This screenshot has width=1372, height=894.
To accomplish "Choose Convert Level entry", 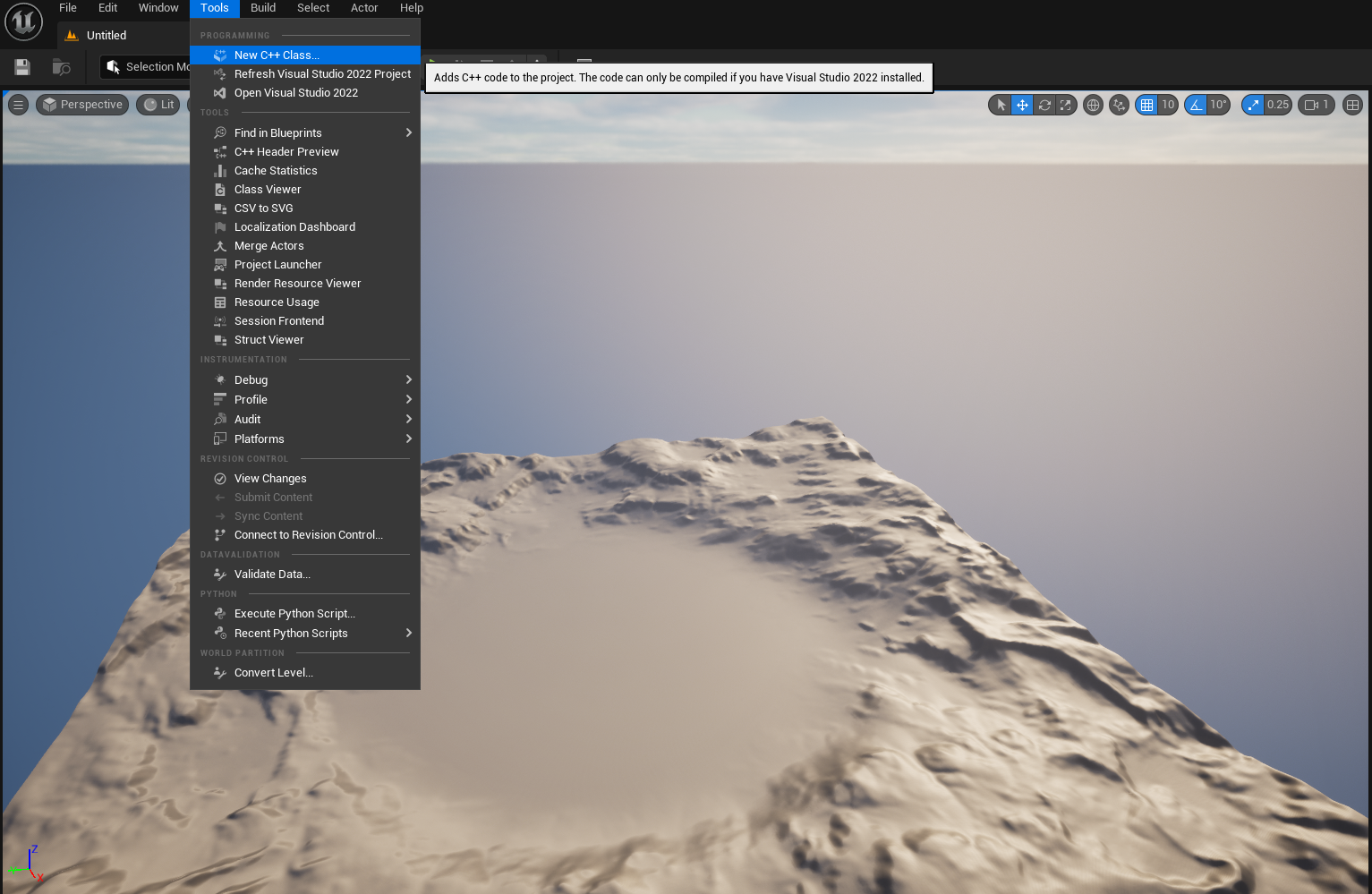I will pyautogui.click(x=305, y=673).
